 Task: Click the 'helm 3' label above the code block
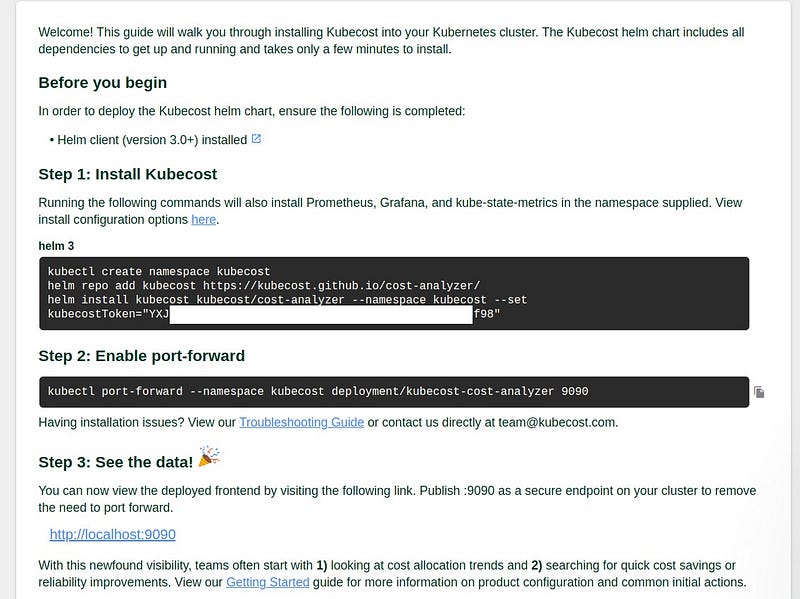(56, 246)
